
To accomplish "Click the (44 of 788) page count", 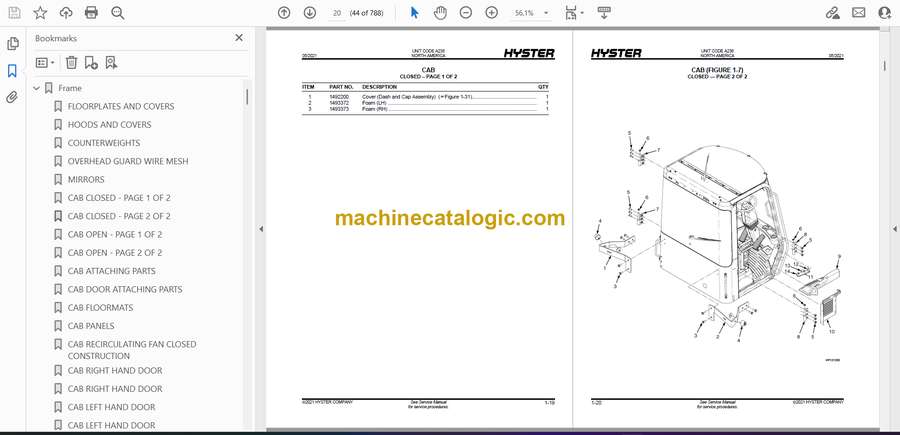I will 367,13.
